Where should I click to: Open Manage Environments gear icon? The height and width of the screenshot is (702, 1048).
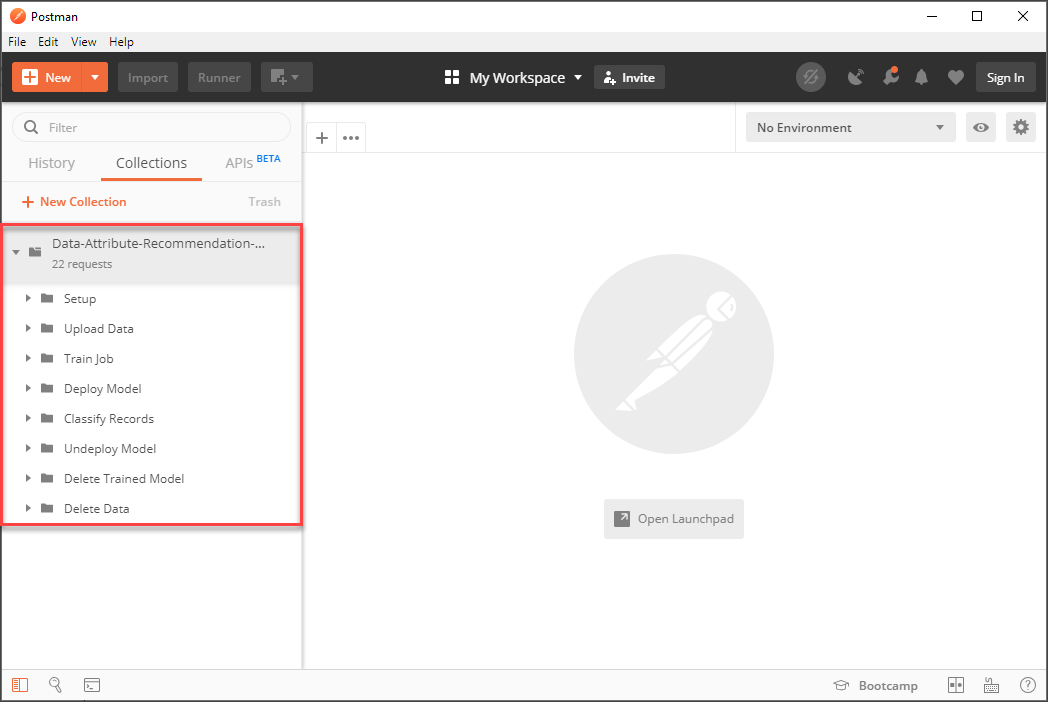point(1021,127)
